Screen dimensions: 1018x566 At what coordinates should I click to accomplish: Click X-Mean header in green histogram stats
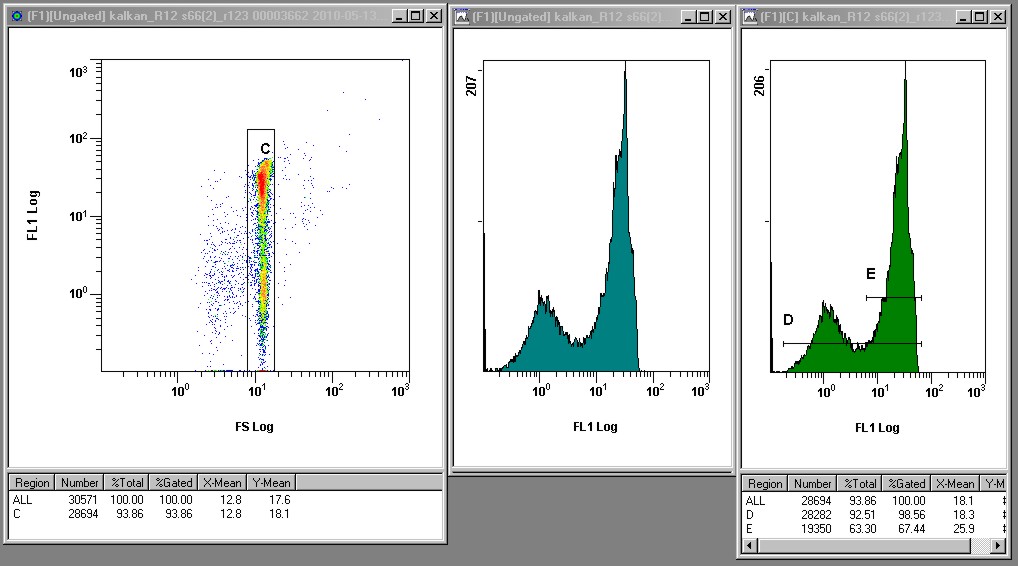[955, 483]
